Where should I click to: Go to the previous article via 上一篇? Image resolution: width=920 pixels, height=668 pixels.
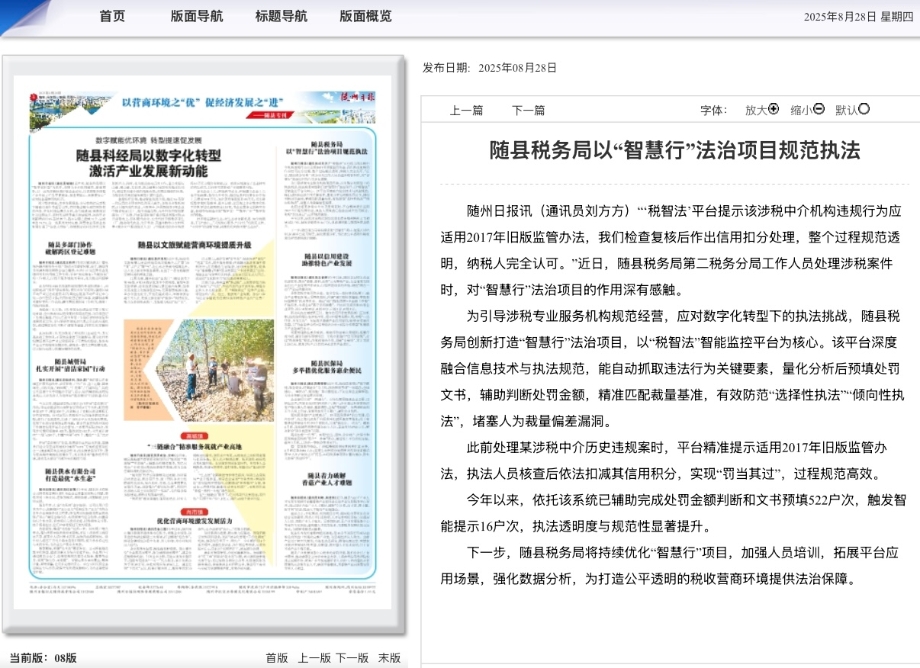tap(466, 110)
